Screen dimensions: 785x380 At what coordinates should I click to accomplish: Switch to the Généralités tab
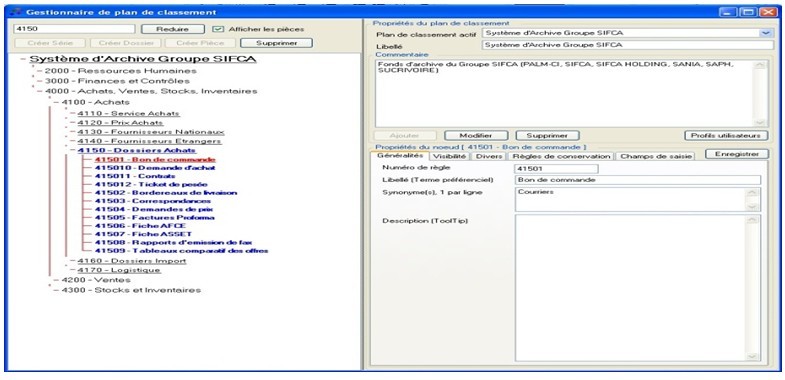tap(400, 156)
